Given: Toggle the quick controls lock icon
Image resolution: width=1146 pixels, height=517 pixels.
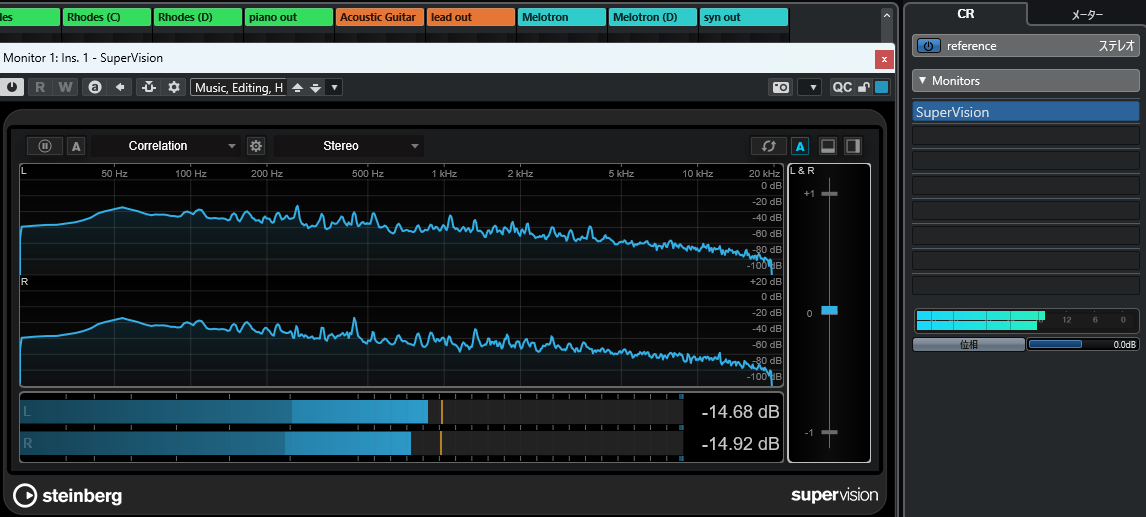Looking at the screenshot, I should click(x=863, y=87).
